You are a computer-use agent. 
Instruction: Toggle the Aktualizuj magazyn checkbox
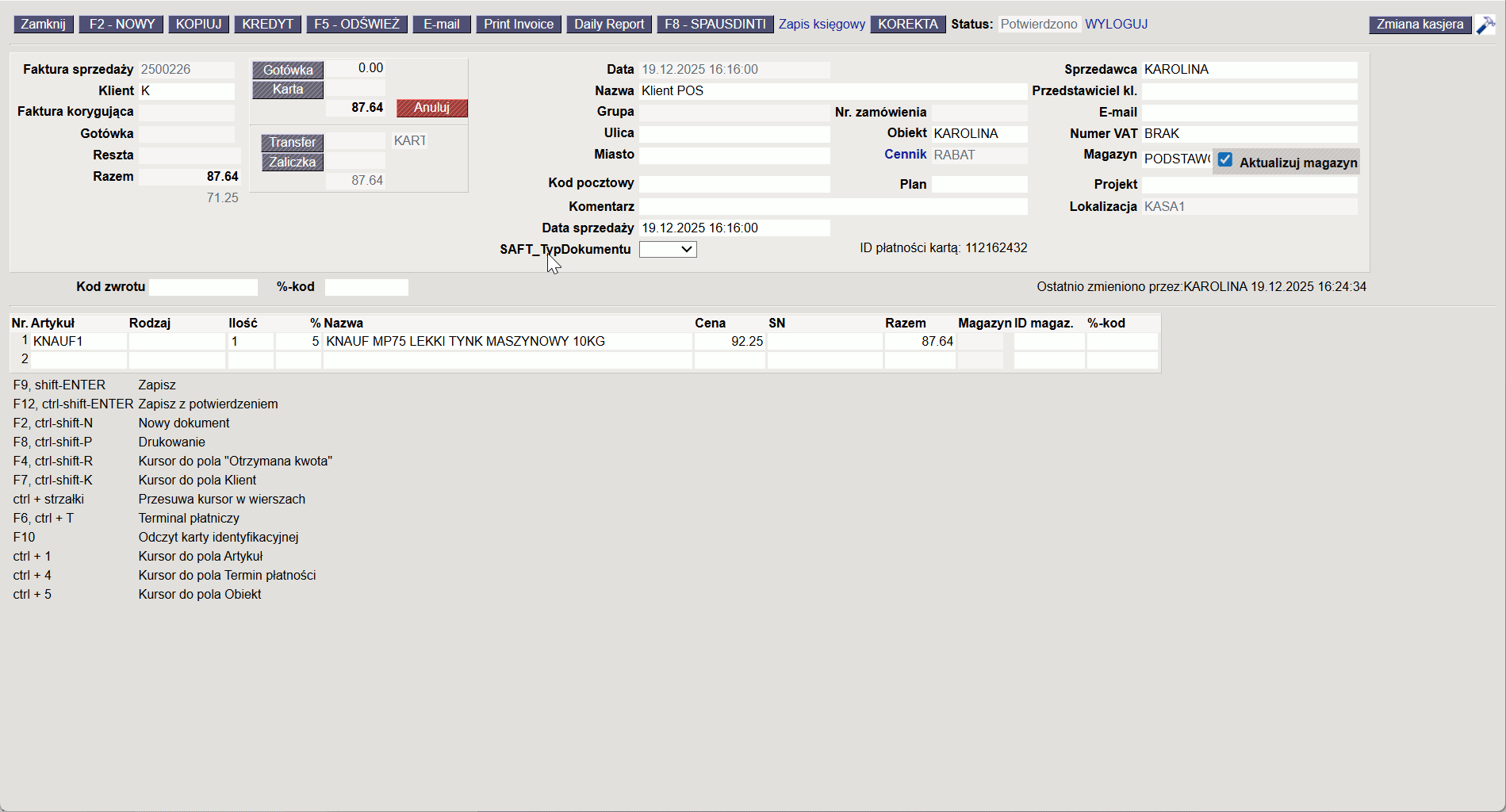pyautogui.click(x=1225, y=160)
